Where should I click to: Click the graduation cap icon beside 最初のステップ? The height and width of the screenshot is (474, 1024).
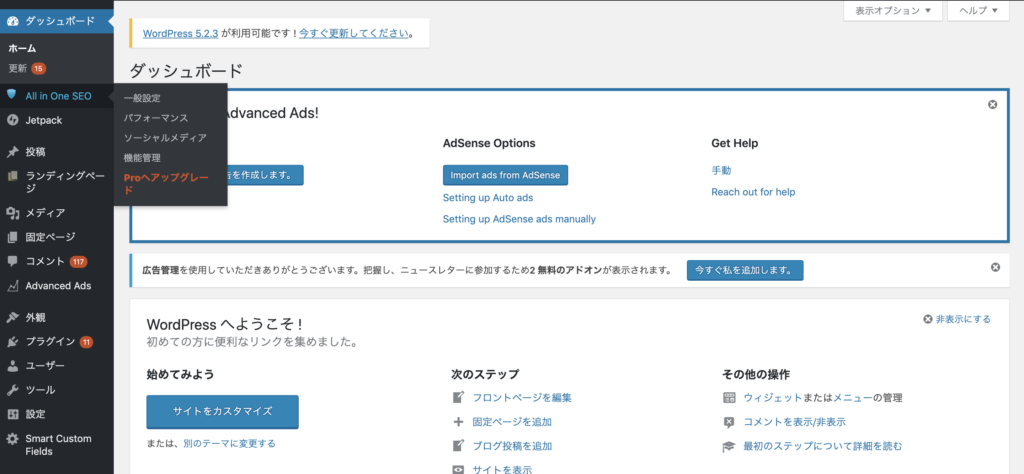tap(729, 447)
